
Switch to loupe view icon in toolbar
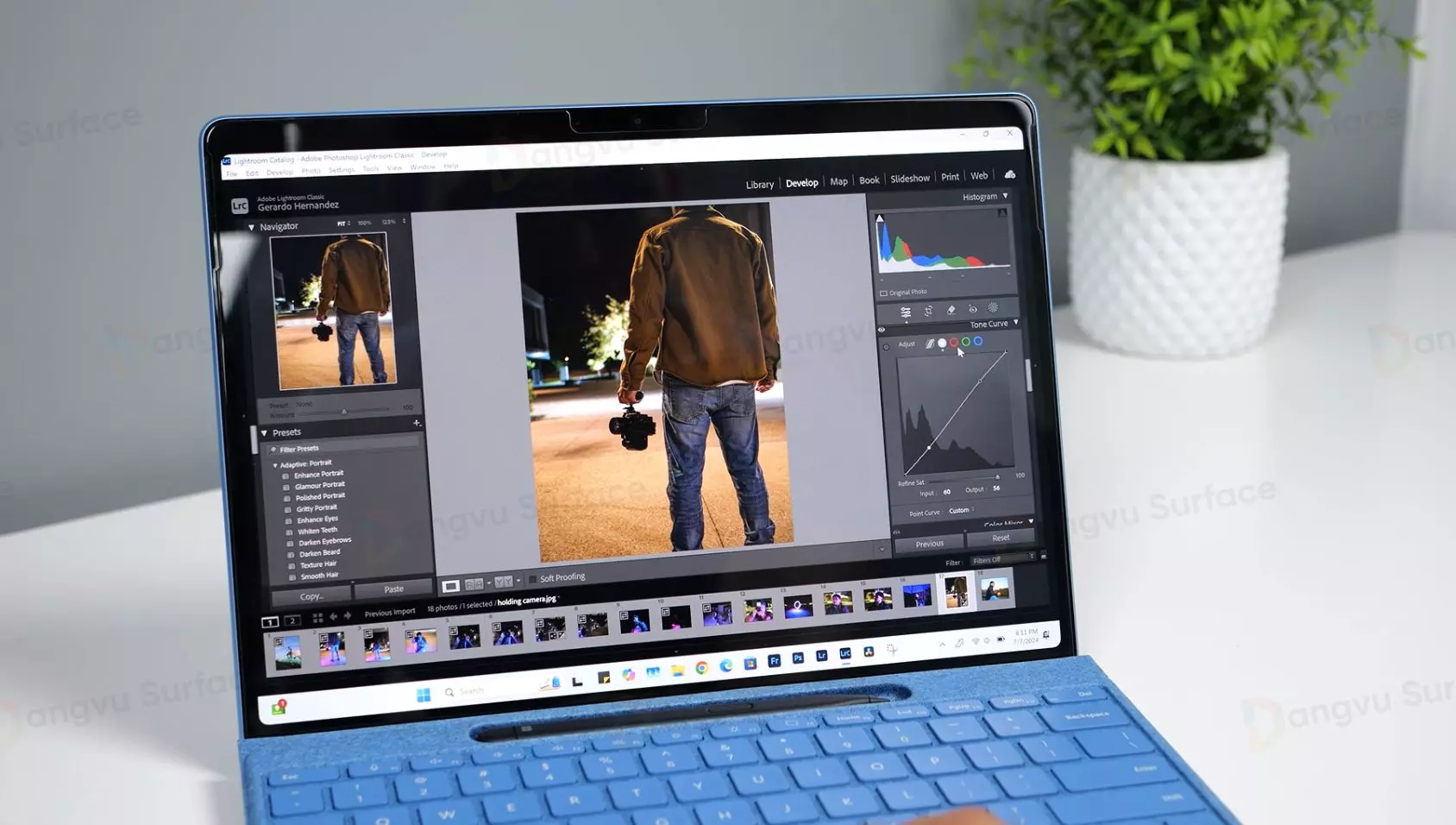pyautogui.click(x=450, y=586)
